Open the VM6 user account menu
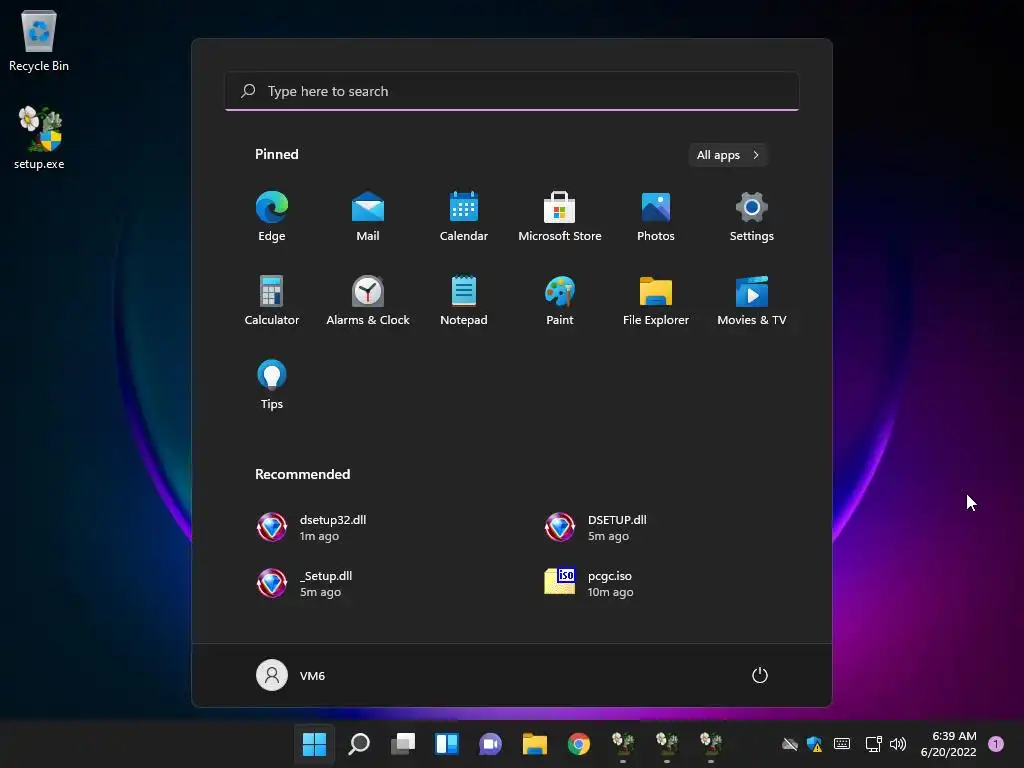Image resolution: width=1024 pixels, height=768 pixels. (x=291, y=675)
